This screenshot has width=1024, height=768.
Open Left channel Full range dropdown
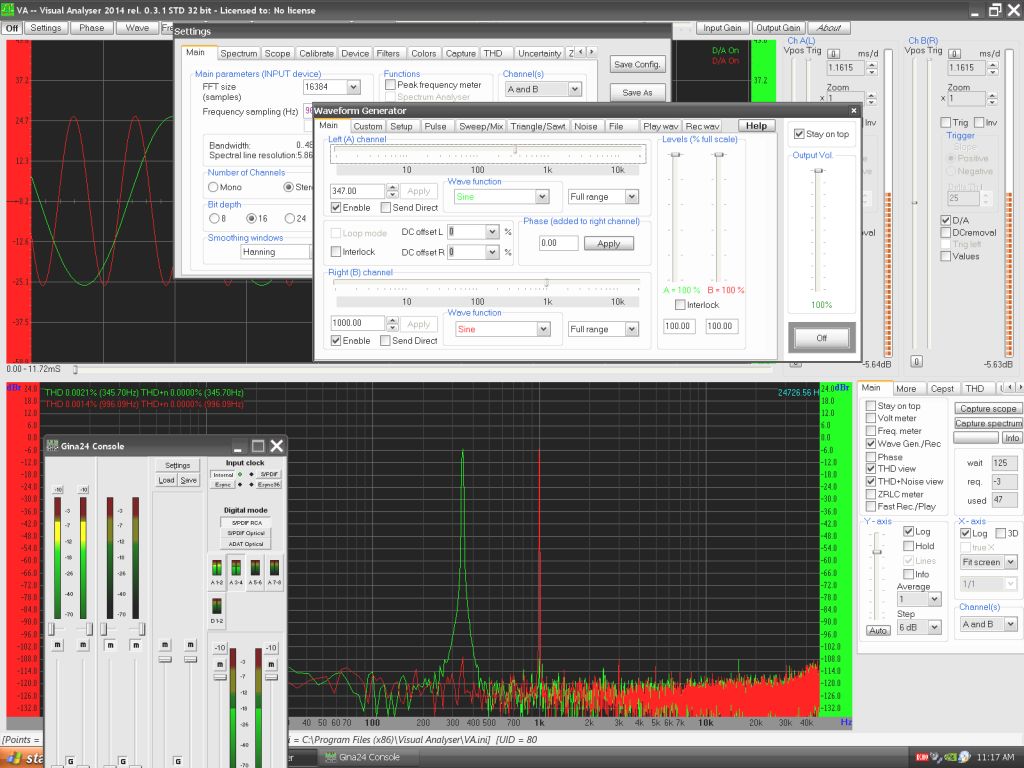click(631, 197)
